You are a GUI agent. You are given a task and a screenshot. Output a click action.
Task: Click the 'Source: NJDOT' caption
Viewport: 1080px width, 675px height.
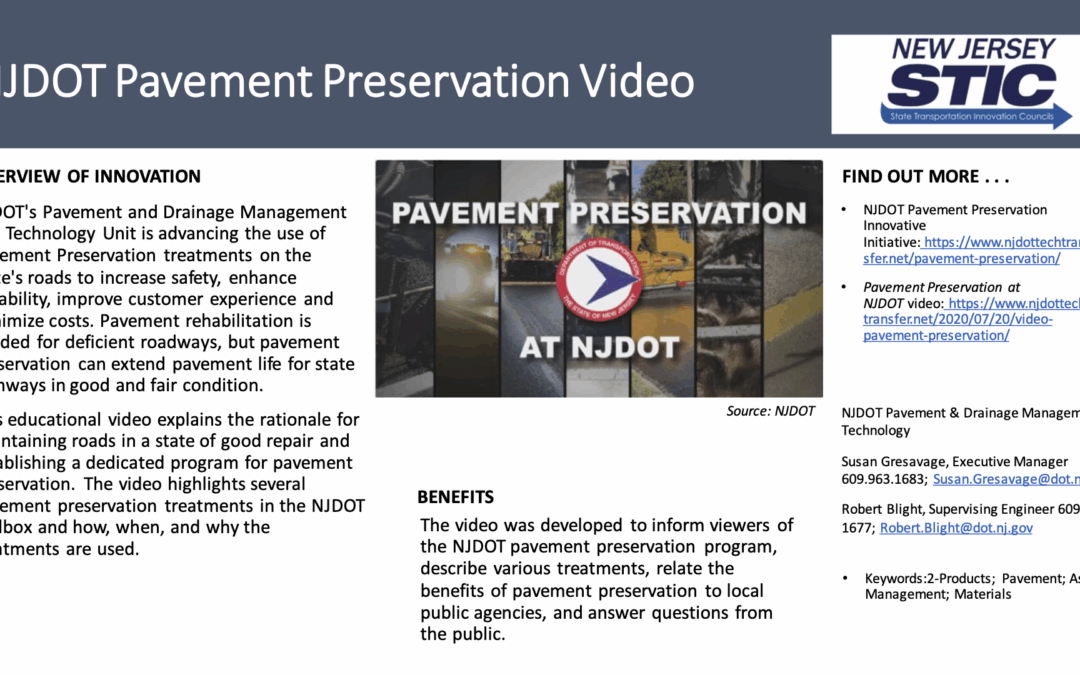770,411
